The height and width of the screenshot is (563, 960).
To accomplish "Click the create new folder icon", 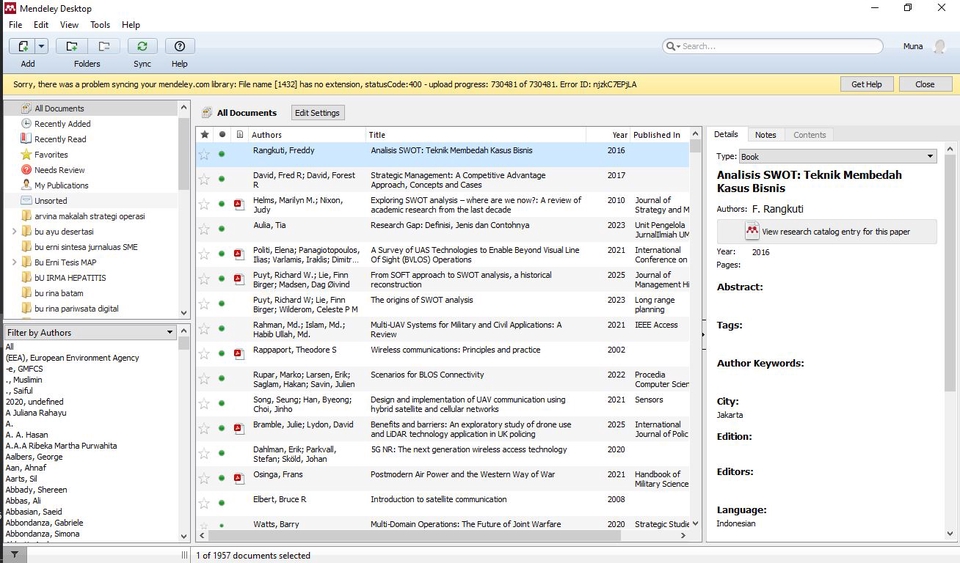I will coord(71,46).
